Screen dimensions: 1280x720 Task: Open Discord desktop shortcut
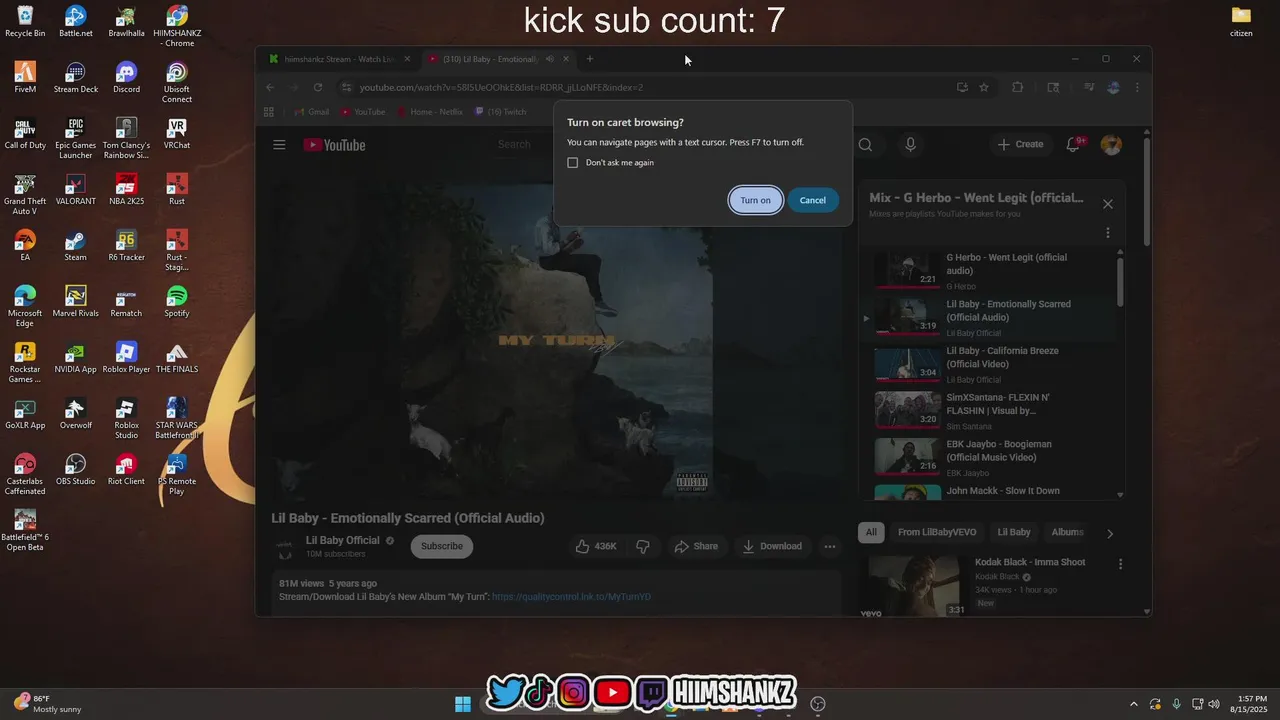pos(126,78)
